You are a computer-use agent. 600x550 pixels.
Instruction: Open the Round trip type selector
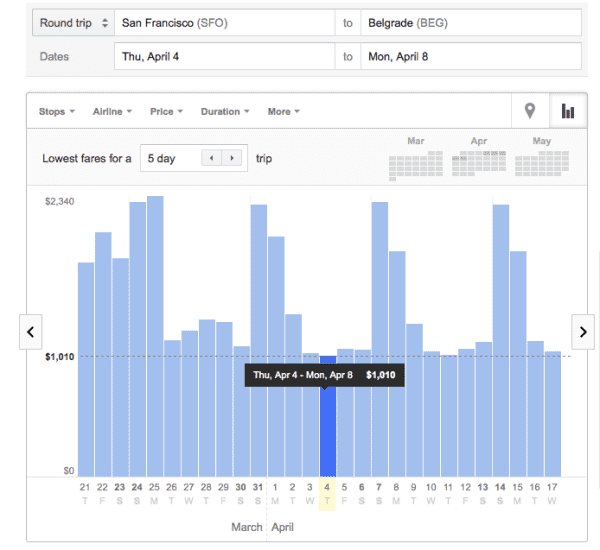coord(71,22)
